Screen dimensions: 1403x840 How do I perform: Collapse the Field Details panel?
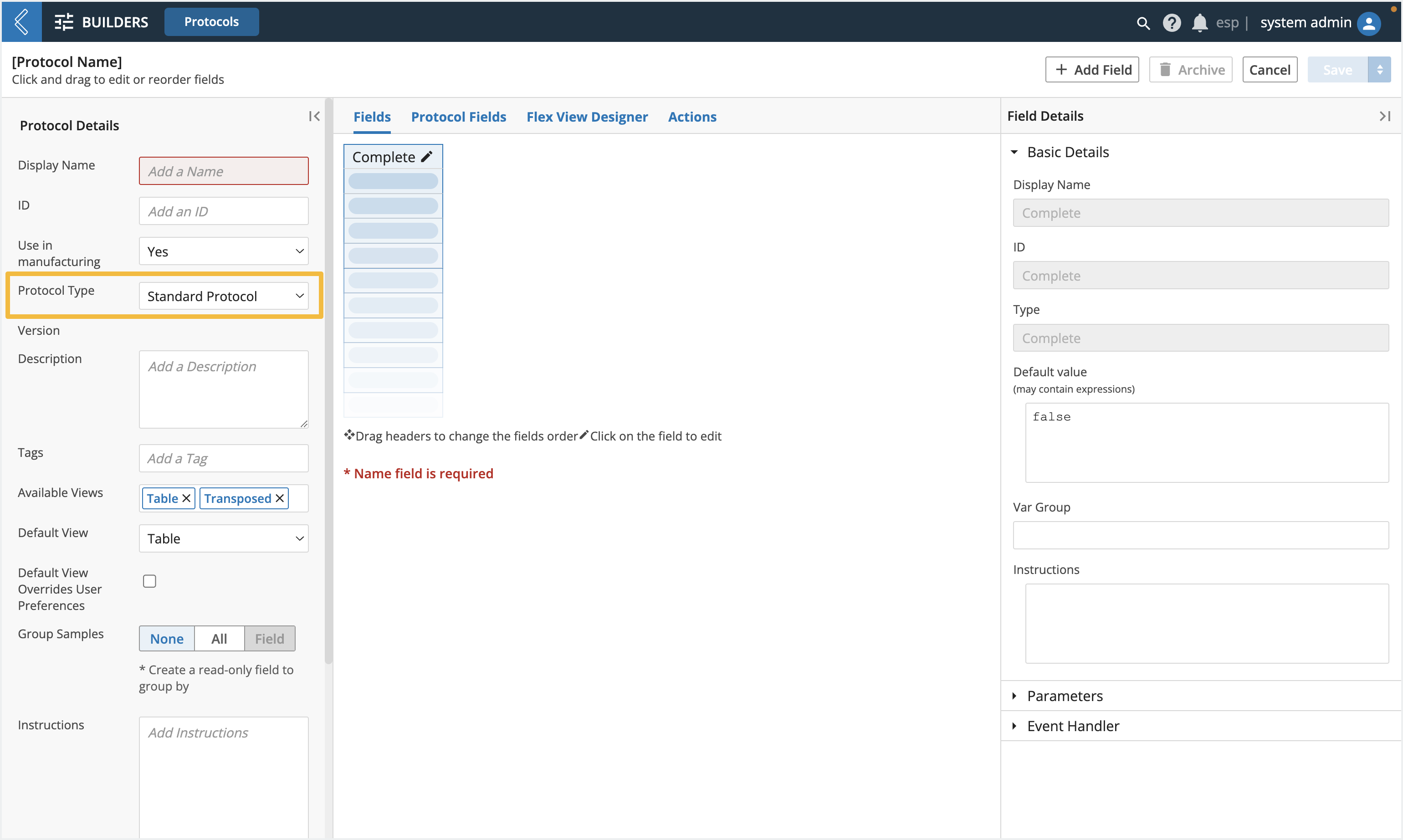pyautogui.click(x=1384, y=116)
